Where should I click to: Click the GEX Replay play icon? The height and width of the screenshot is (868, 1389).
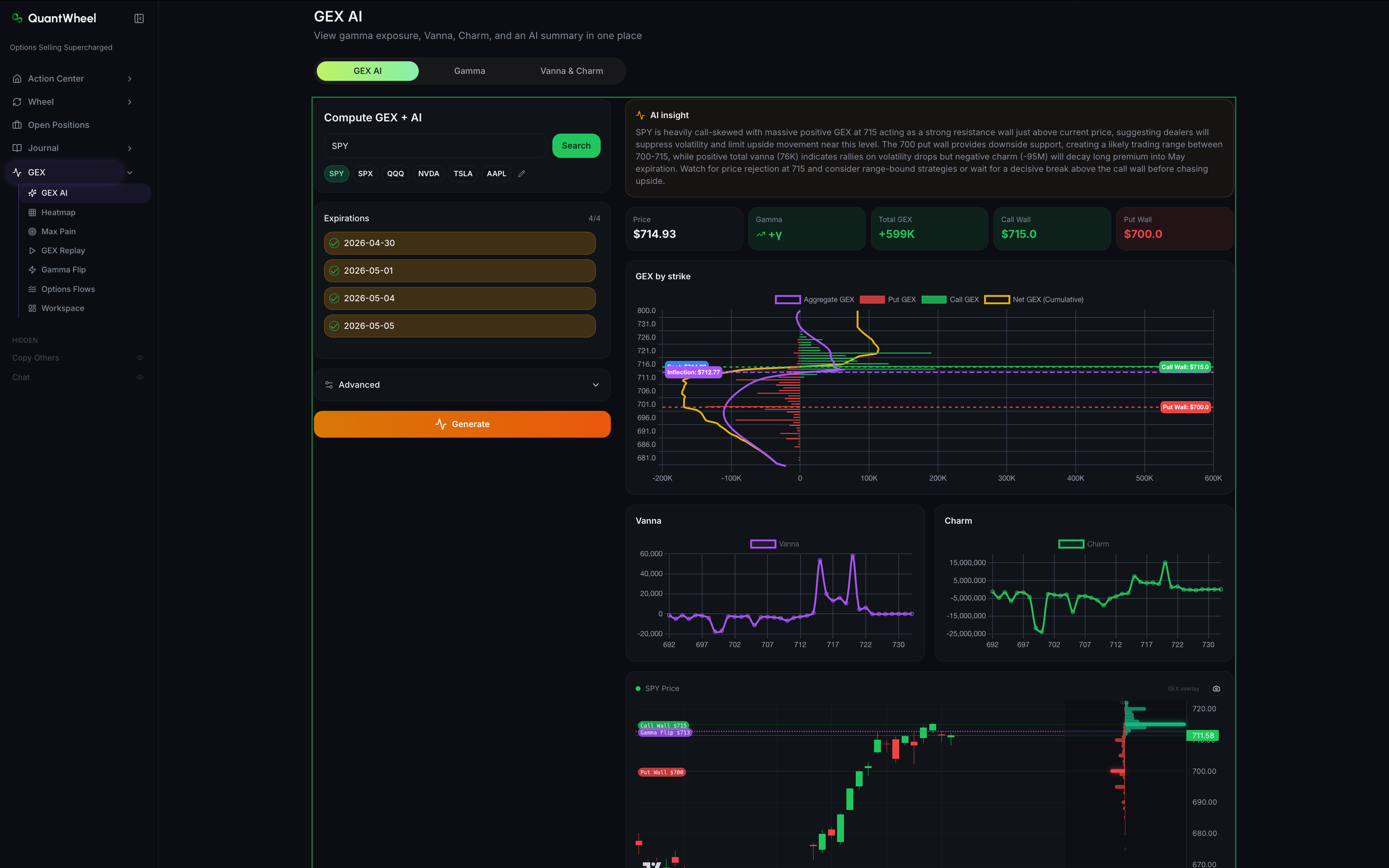tap(32, 250)
